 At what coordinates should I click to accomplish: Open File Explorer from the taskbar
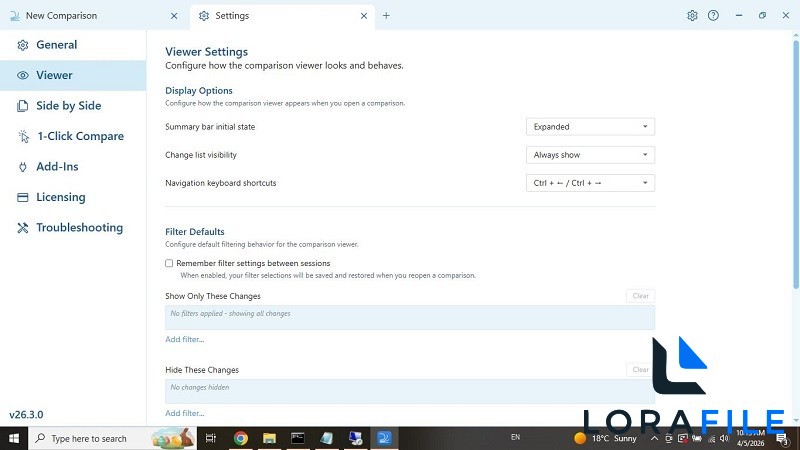coord(269,438)
